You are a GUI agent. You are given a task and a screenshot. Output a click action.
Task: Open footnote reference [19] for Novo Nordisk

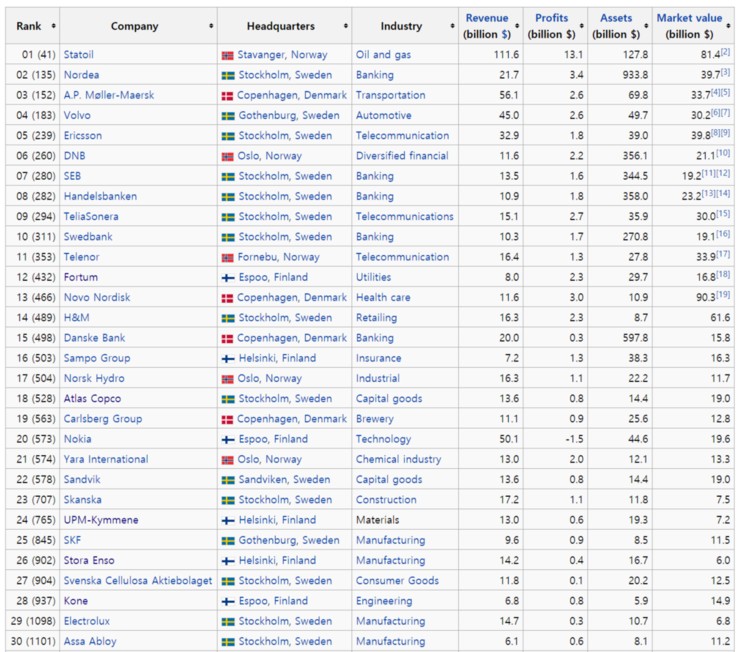[724, 295]
